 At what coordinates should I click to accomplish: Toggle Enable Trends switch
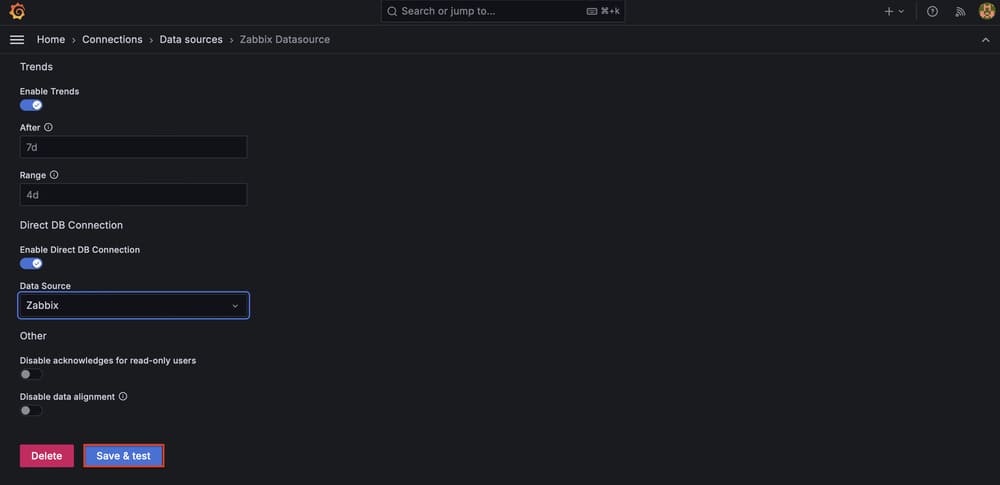click(31, 105)
